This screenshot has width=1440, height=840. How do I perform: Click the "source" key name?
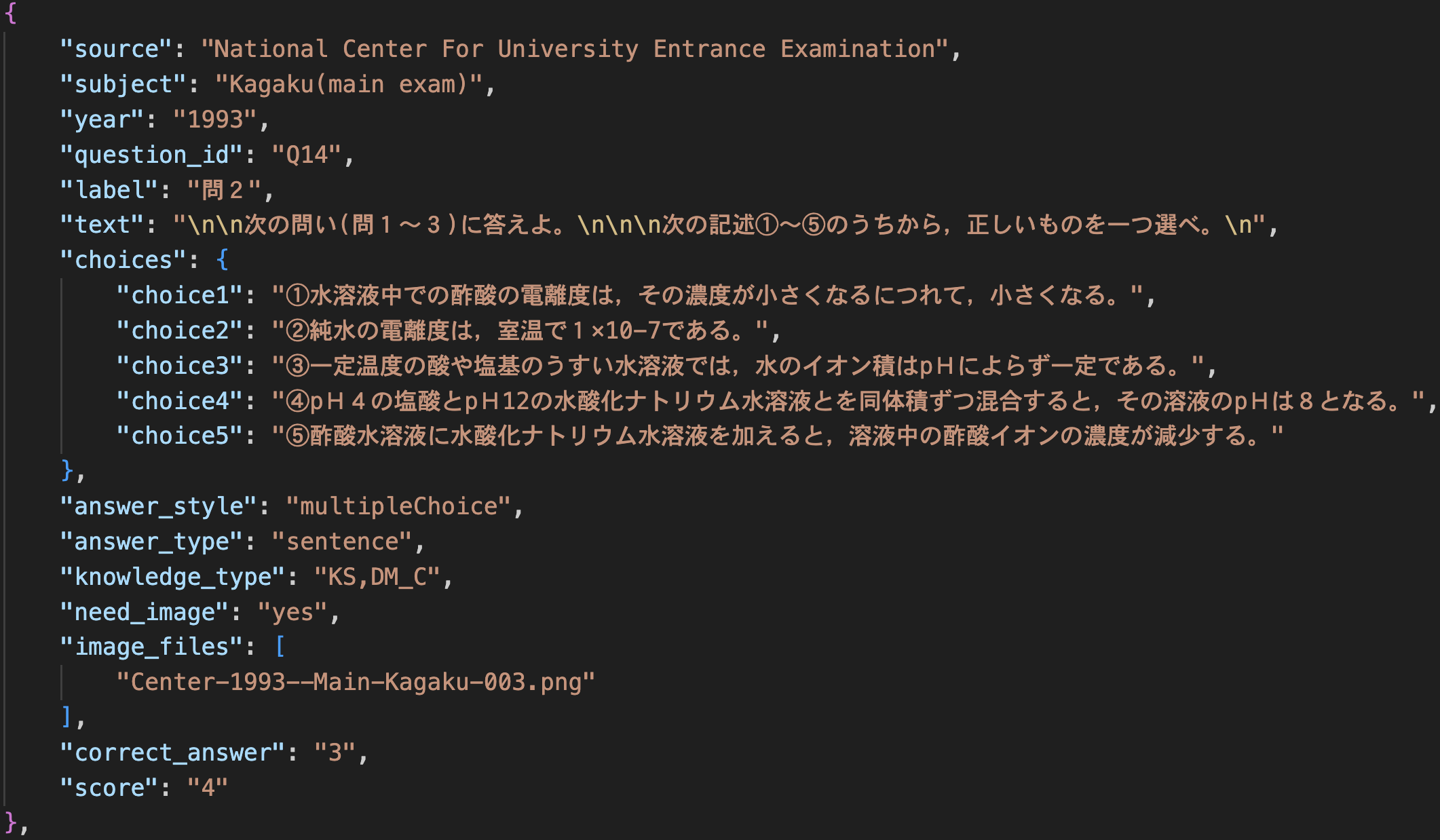point(116,49)
